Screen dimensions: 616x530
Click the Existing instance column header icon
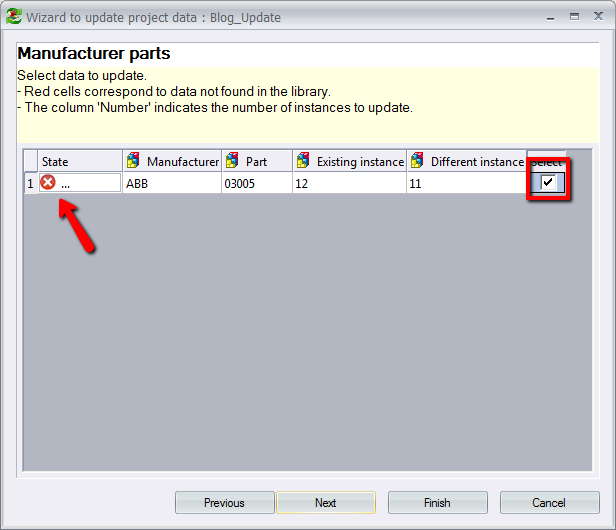pyautogui.click(x=303, y=161)
